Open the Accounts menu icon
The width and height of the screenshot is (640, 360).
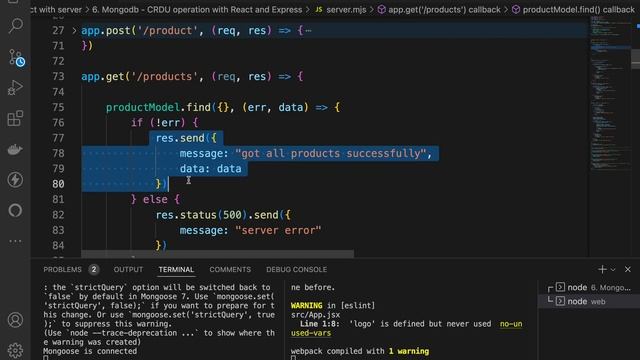[15, 320]
